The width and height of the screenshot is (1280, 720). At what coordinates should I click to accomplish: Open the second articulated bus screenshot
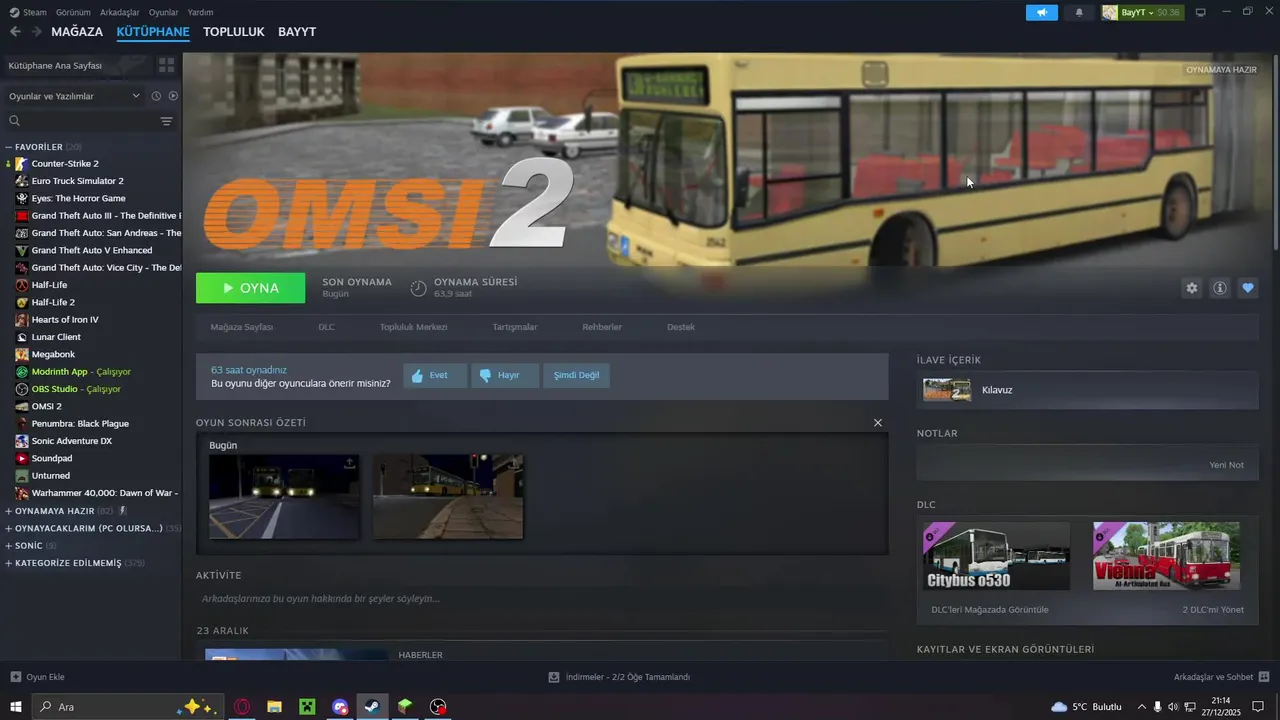coord(448,497)
